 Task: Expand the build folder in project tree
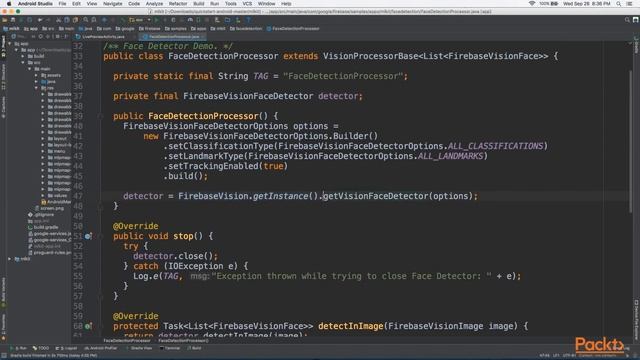23,56
